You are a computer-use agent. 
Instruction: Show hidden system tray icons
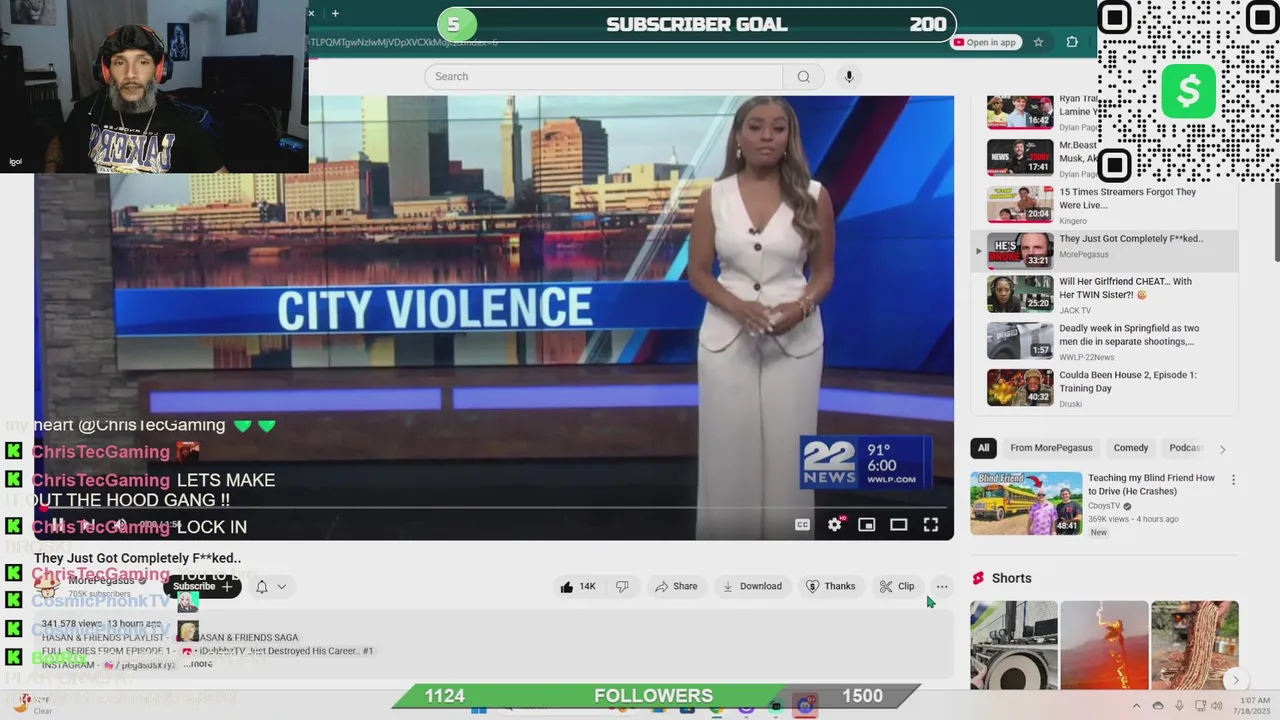pos(1136,706)
